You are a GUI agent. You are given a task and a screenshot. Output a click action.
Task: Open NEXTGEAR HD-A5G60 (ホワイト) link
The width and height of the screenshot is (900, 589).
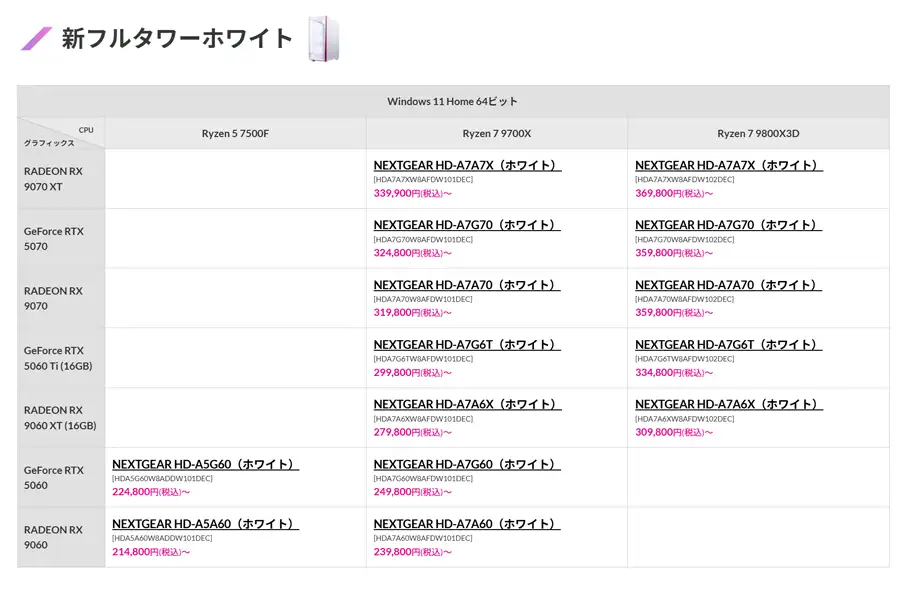click(x=205, y=464)
